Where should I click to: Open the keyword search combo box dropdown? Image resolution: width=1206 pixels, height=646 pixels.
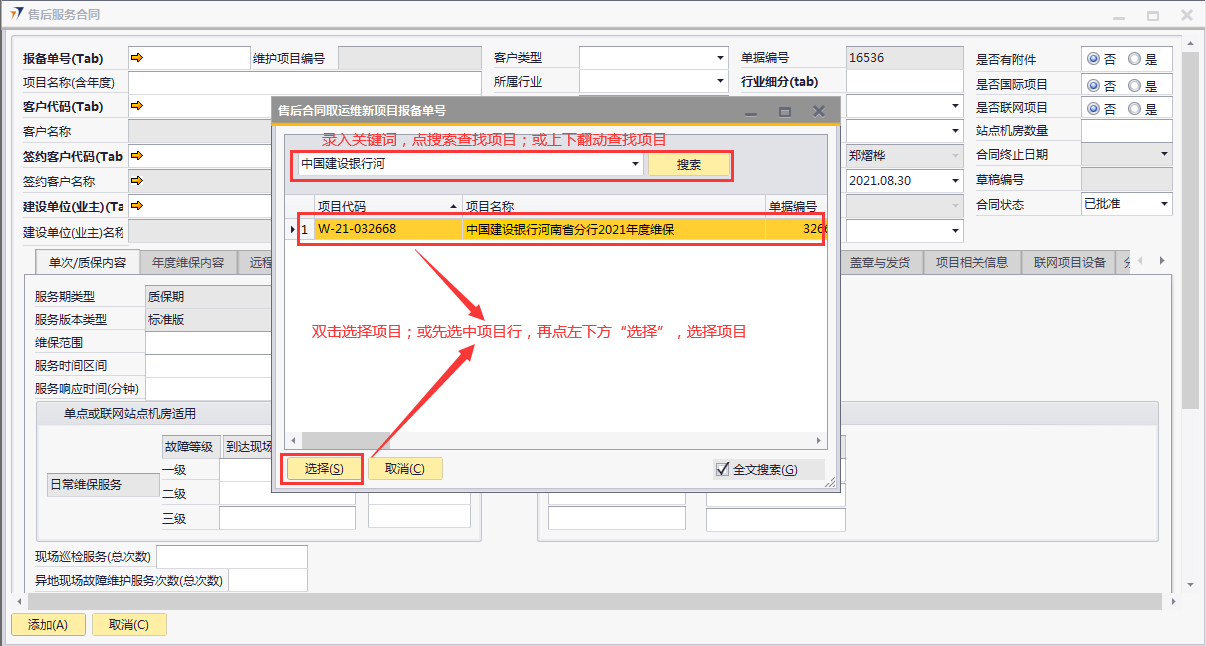pyautogui.click(x=635, y=164)
